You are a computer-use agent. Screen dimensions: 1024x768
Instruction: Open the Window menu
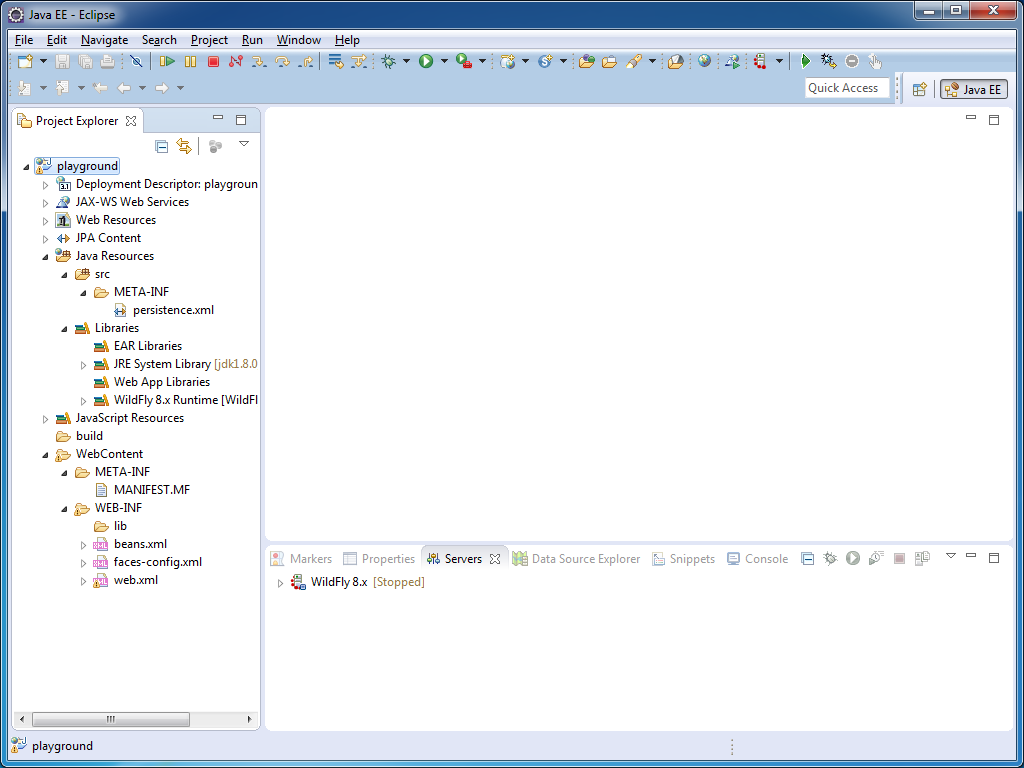pos(298,40)
